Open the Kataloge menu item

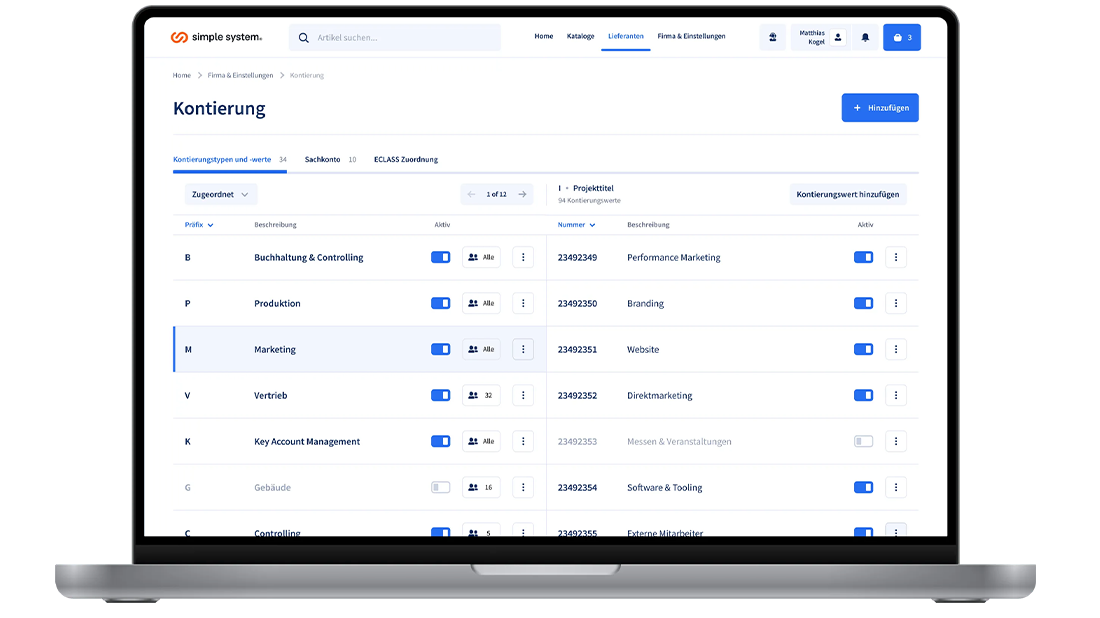click(x=580, y=36)
